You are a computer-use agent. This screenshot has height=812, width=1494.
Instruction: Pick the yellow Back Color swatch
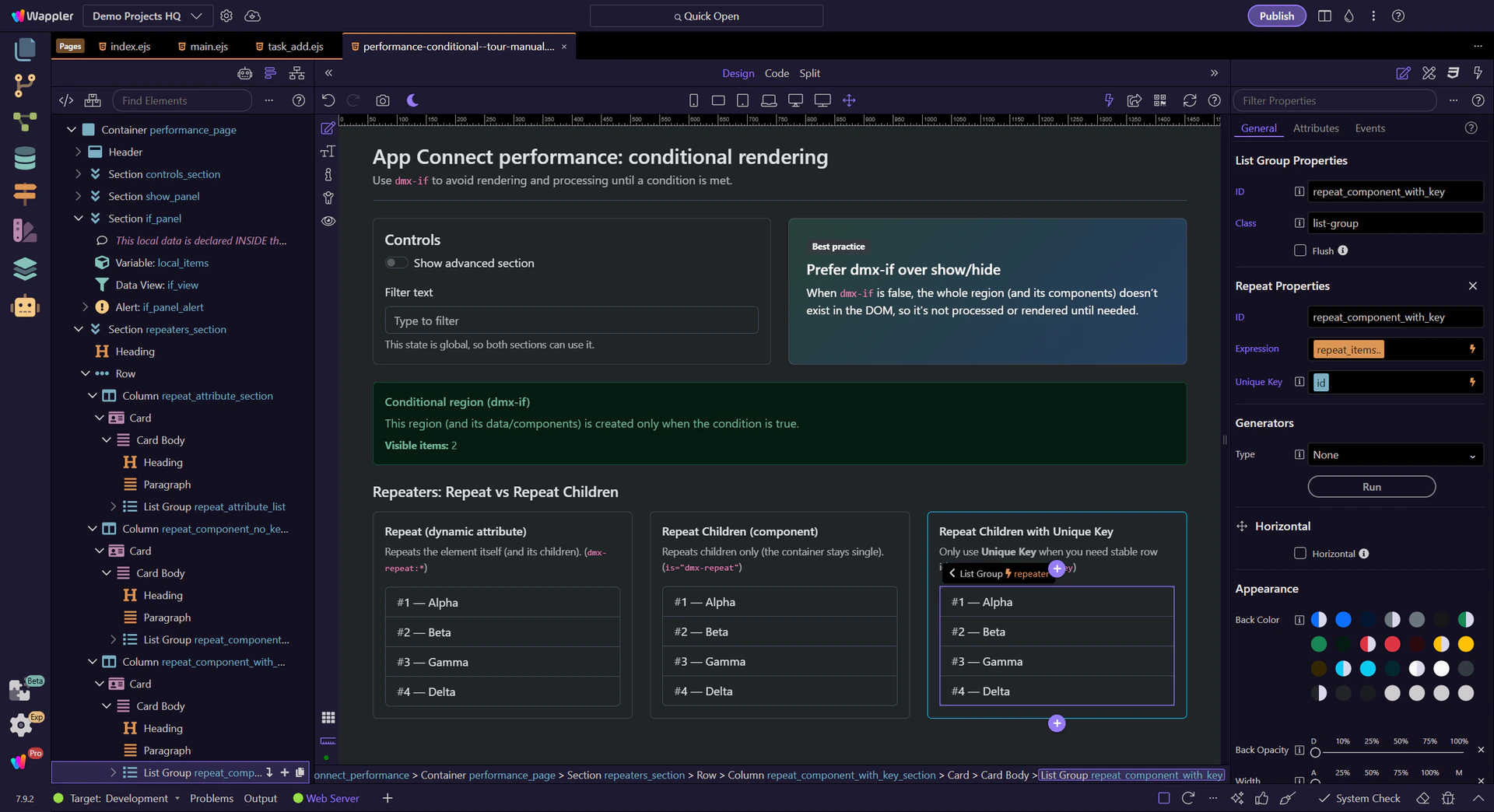(x=1466, y=644)
